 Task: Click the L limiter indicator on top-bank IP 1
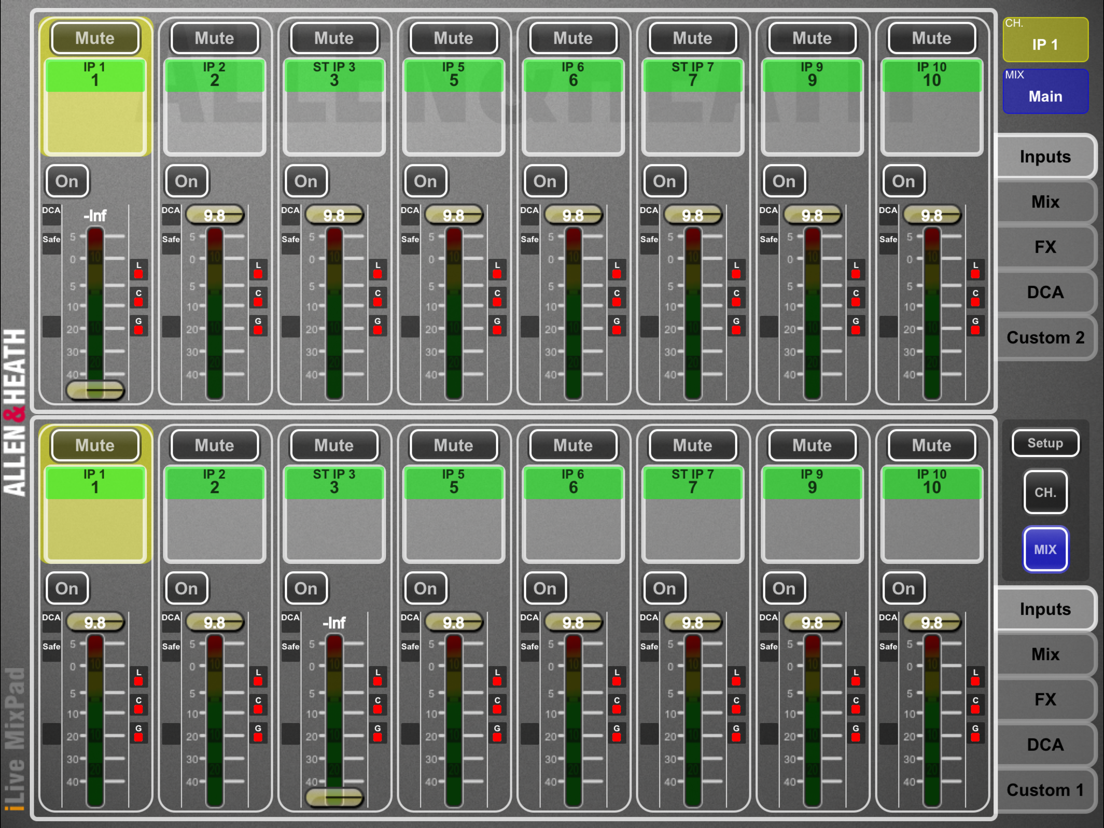coord(139,270)
